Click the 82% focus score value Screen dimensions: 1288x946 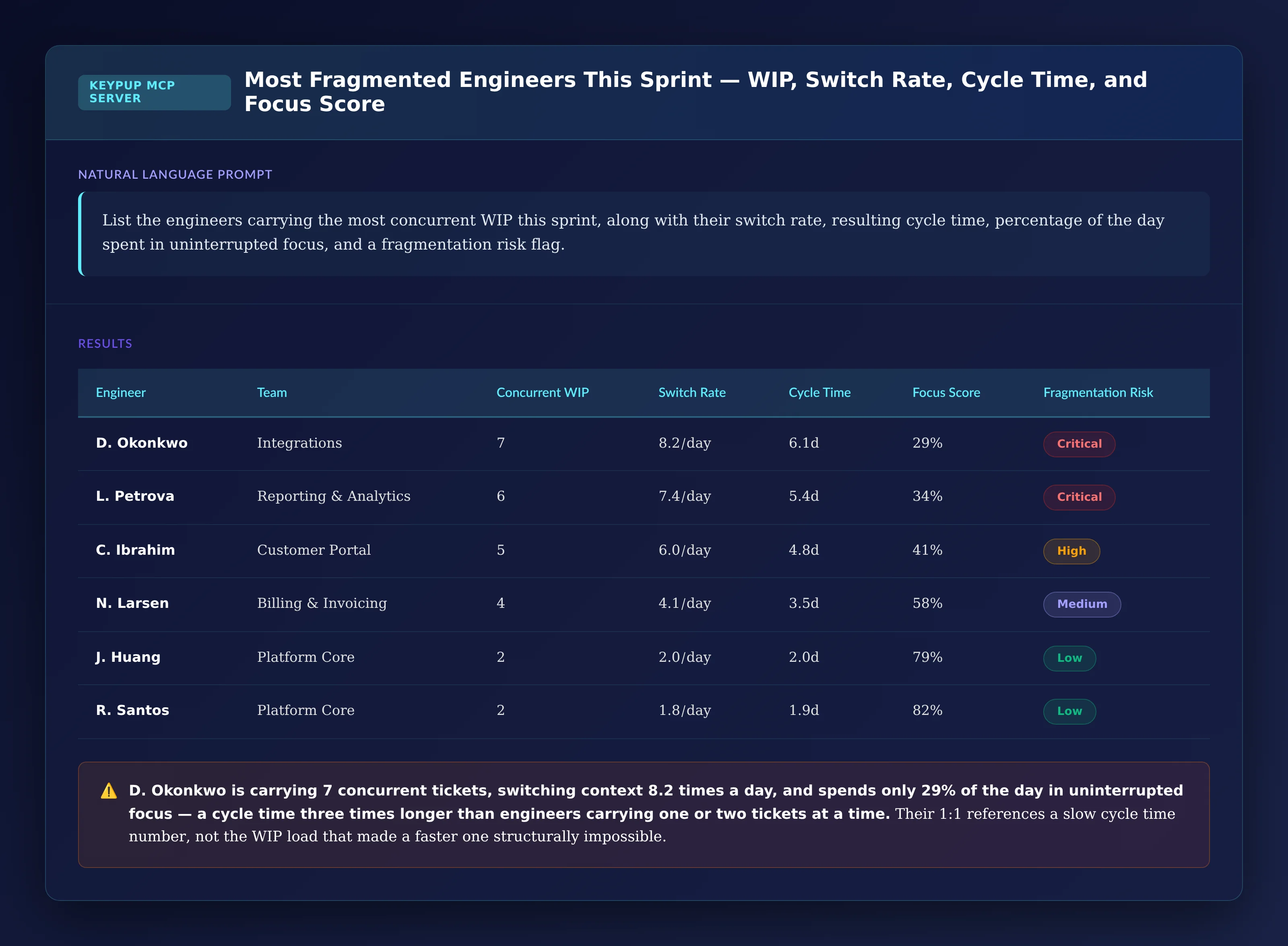point(927,711)
